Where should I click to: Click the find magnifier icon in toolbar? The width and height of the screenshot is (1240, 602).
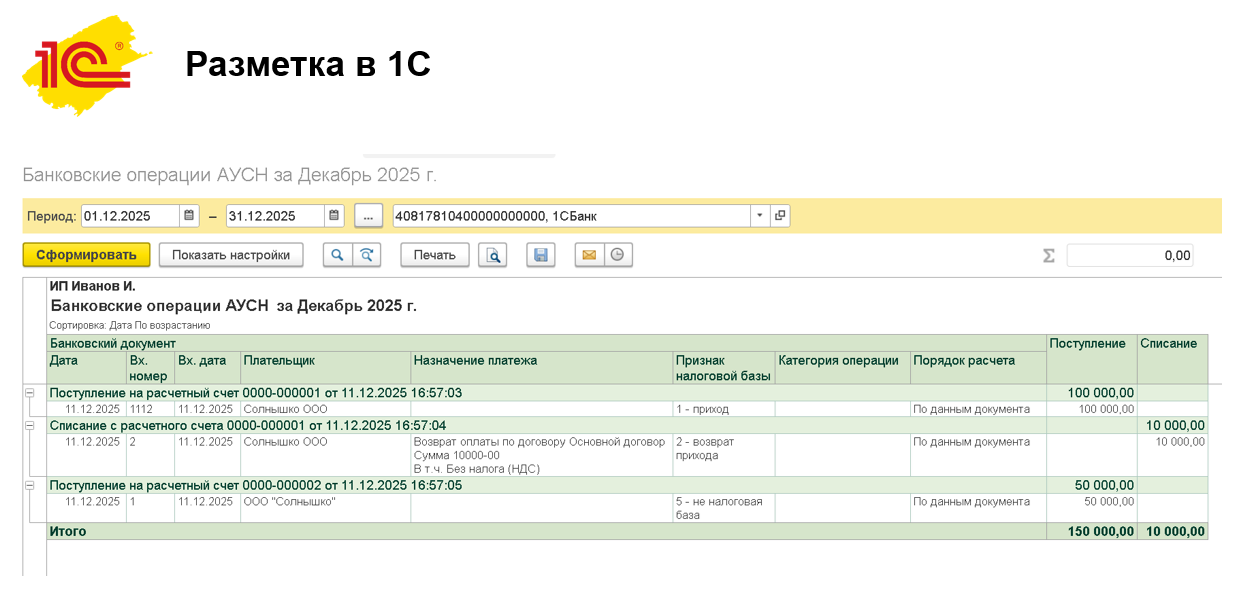tap(337, 255)
